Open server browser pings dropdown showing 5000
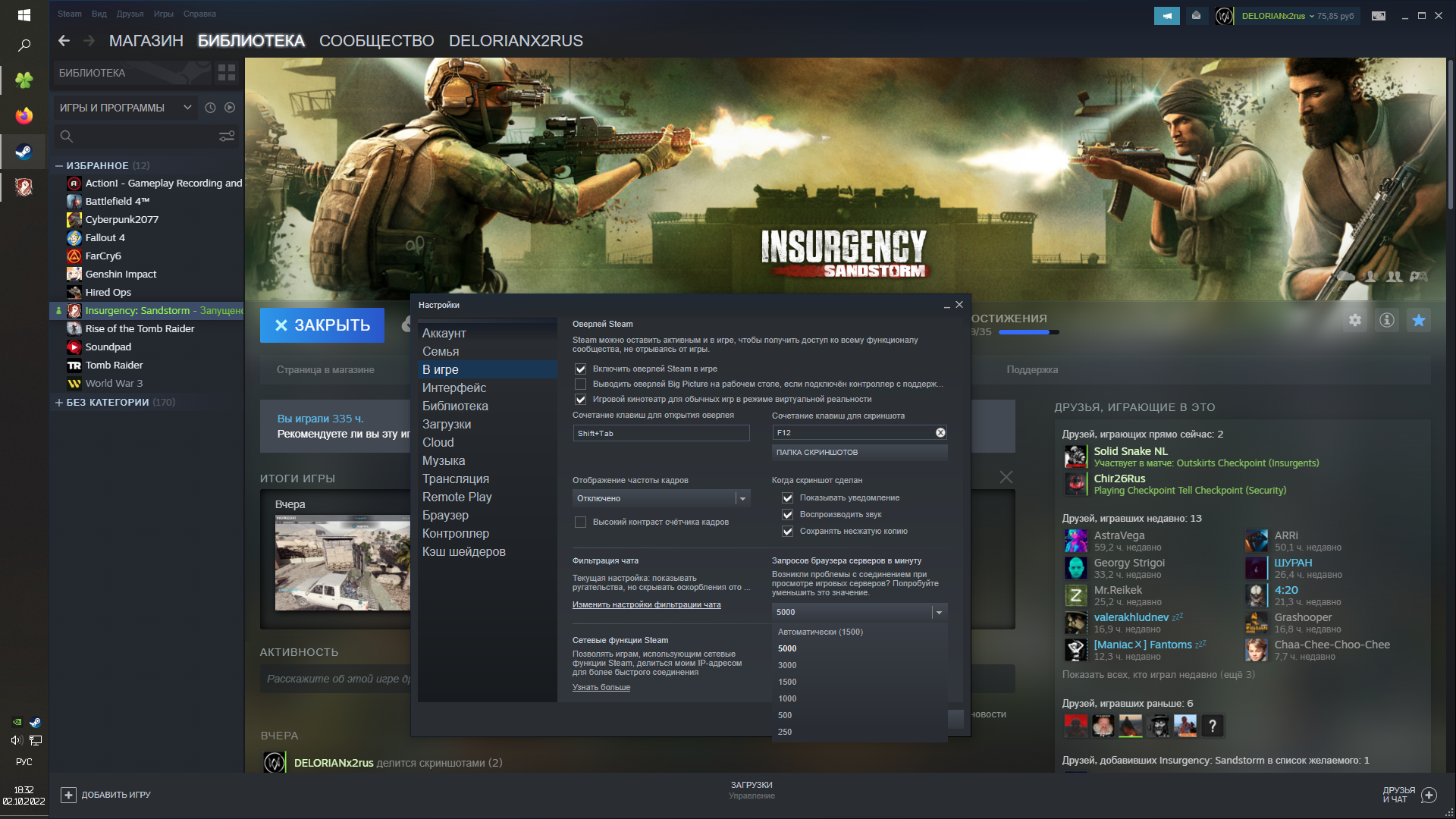The width and height of the screenshot is (1456, 819). (x=860, y=612)
